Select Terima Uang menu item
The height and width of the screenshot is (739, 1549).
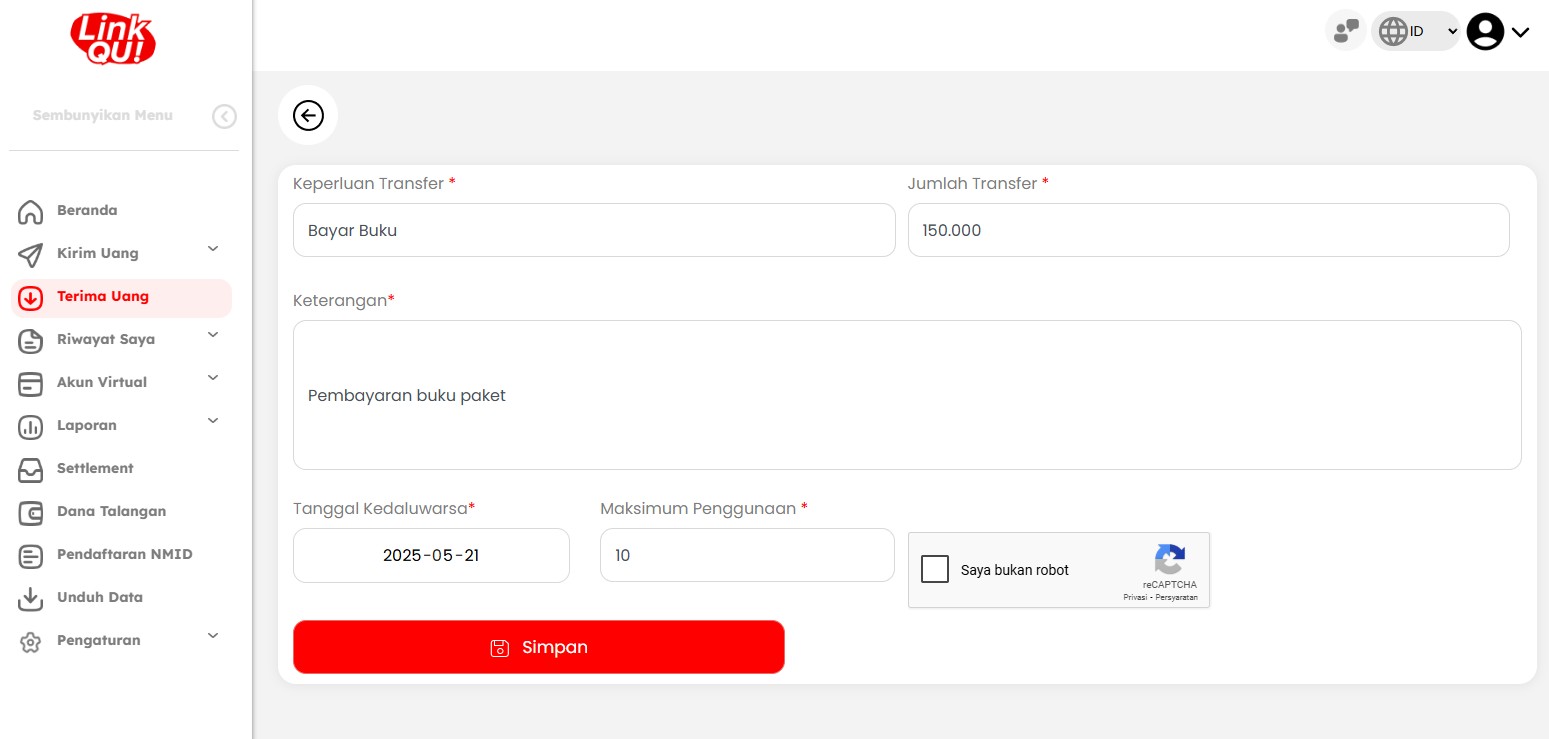point(102,297)
